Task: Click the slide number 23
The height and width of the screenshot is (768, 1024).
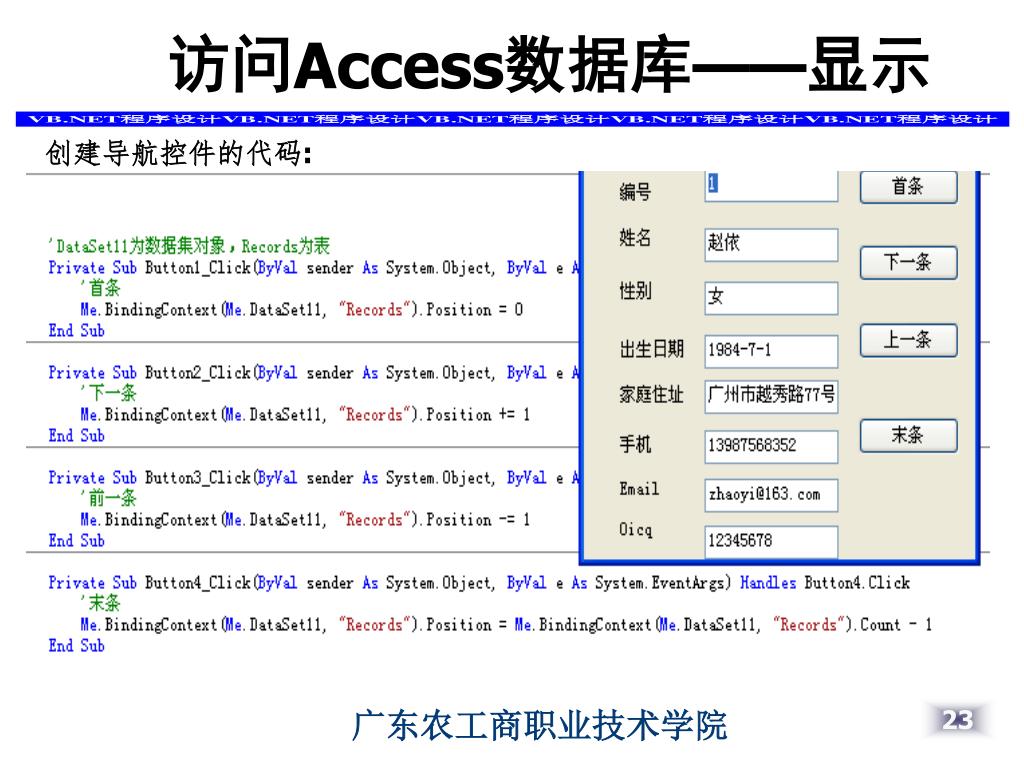Action: pos(957,720)
